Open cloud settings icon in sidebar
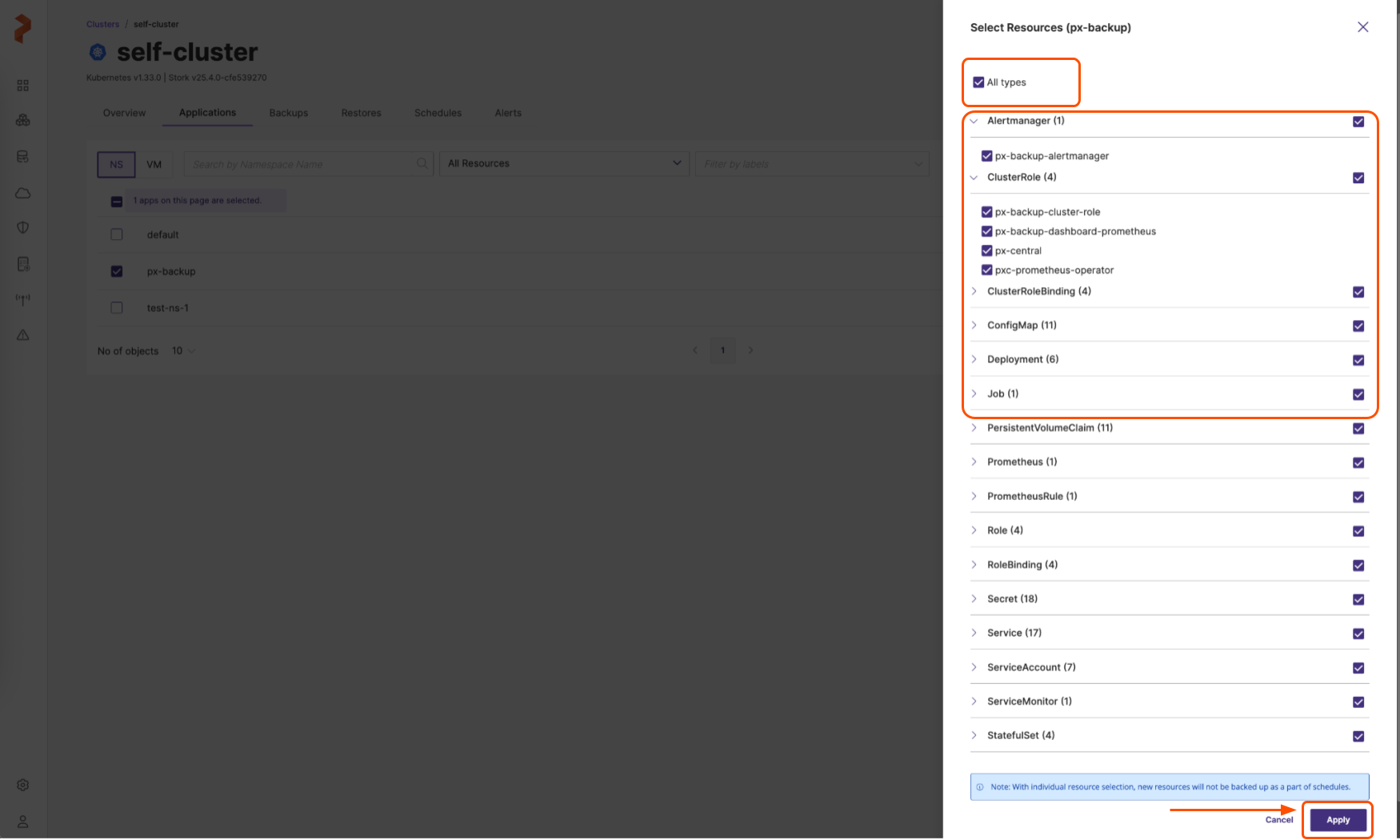This screenshot has width=1400, height=840. (x=23, y=194)
